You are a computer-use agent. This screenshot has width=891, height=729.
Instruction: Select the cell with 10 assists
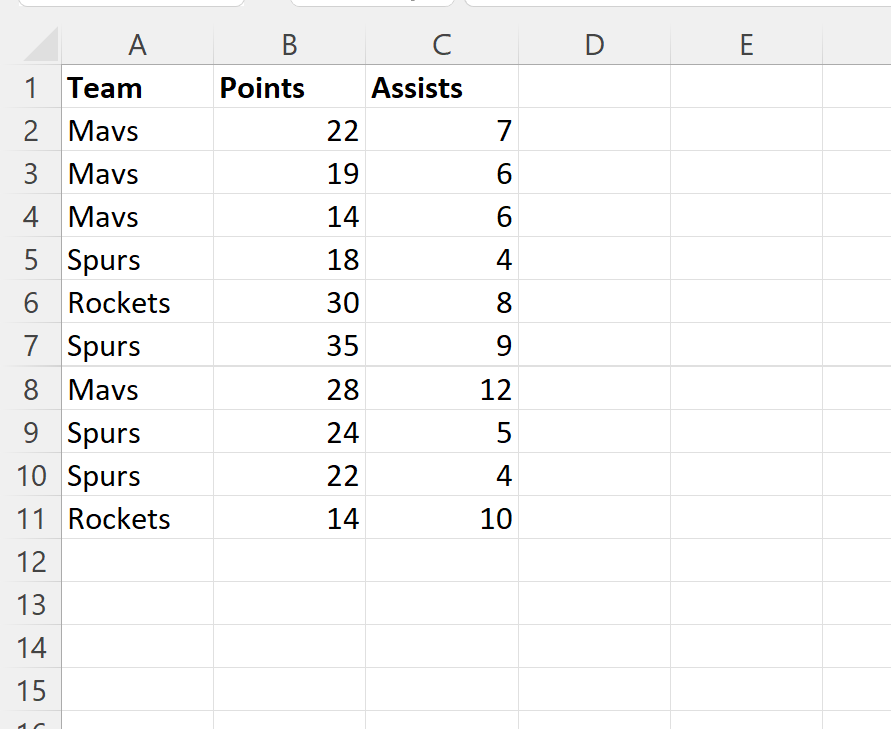coord(441,519)
